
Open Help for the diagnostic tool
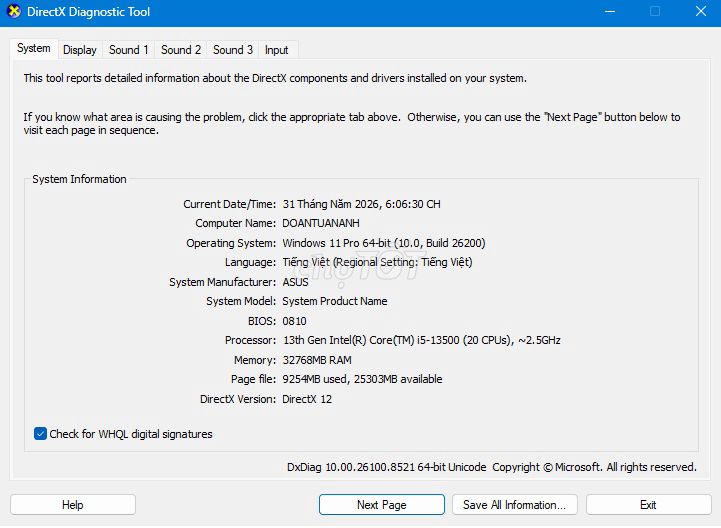73,505
